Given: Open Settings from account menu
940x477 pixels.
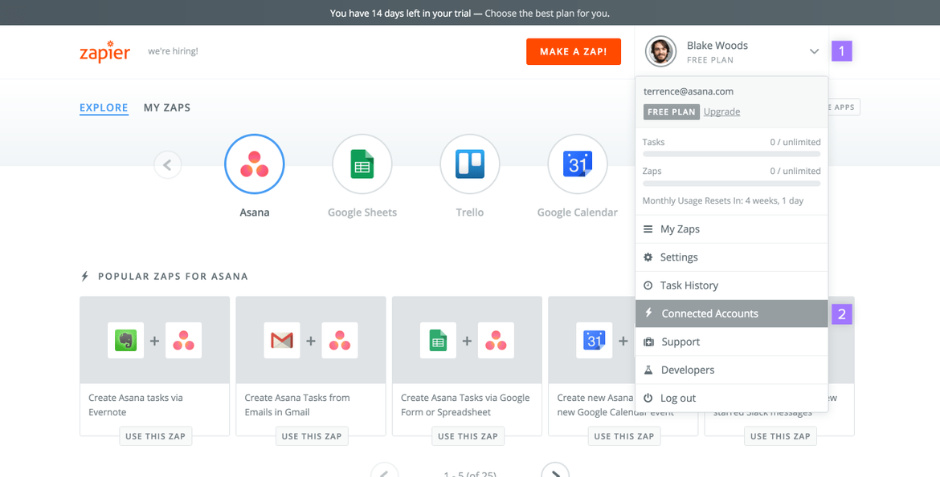Looking at the screenshot, I should tap(731, 257).
